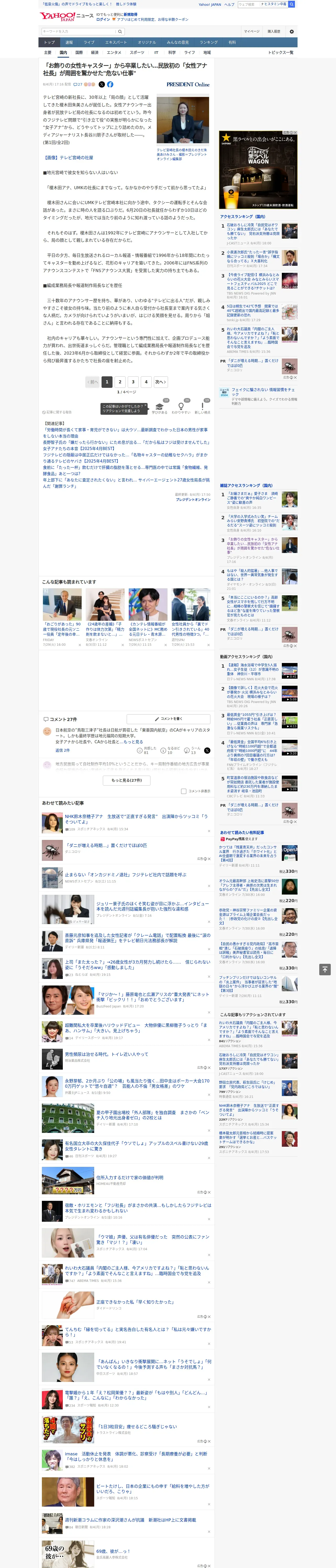Open the NHK鈴木奈穂子アナ recommended article
Screen dimensions: 336x1568
tap(136, 819)
